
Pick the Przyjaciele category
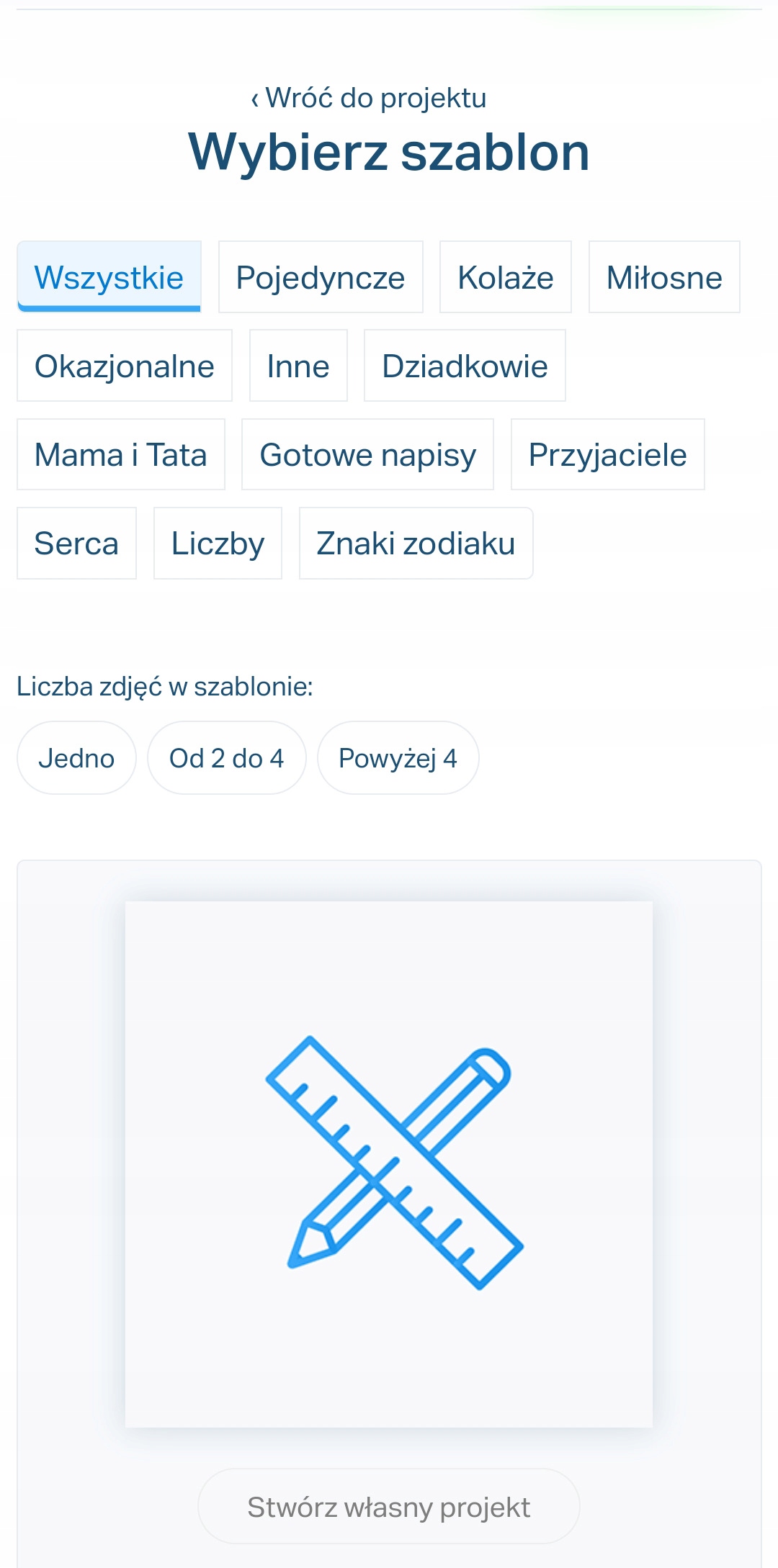(607, 454)
